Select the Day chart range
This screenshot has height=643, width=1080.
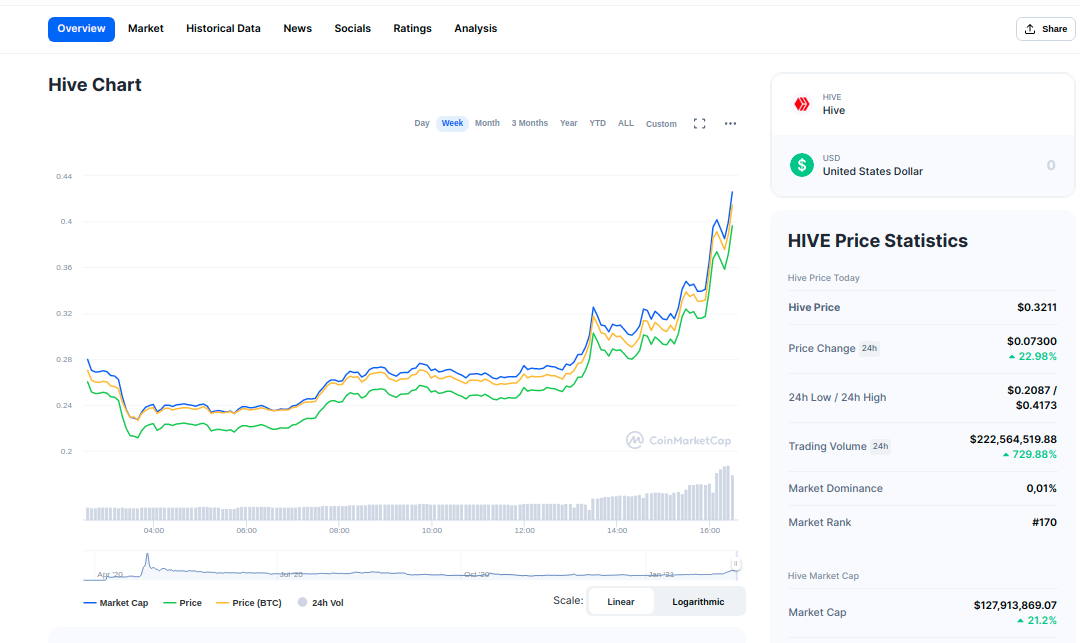tap(422, 123)
